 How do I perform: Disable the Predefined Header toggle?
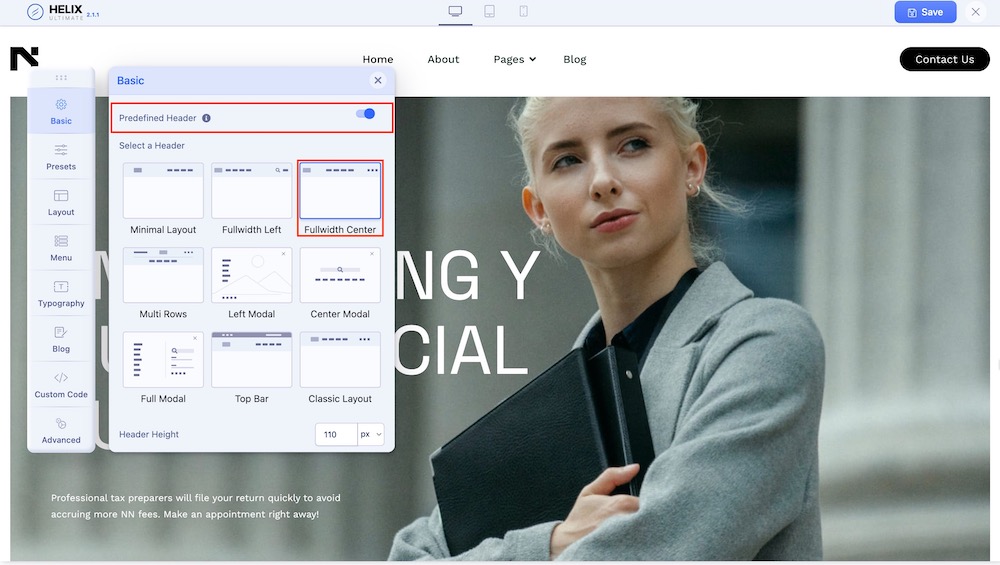click(366, 114)
